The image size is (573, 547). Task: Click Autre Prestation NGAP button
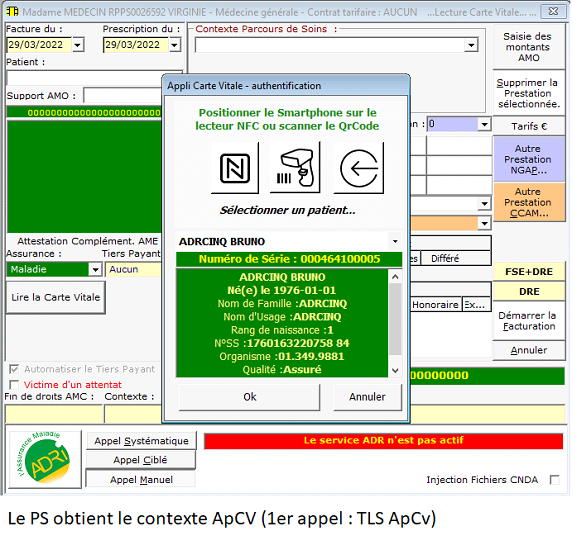[528, 159]
